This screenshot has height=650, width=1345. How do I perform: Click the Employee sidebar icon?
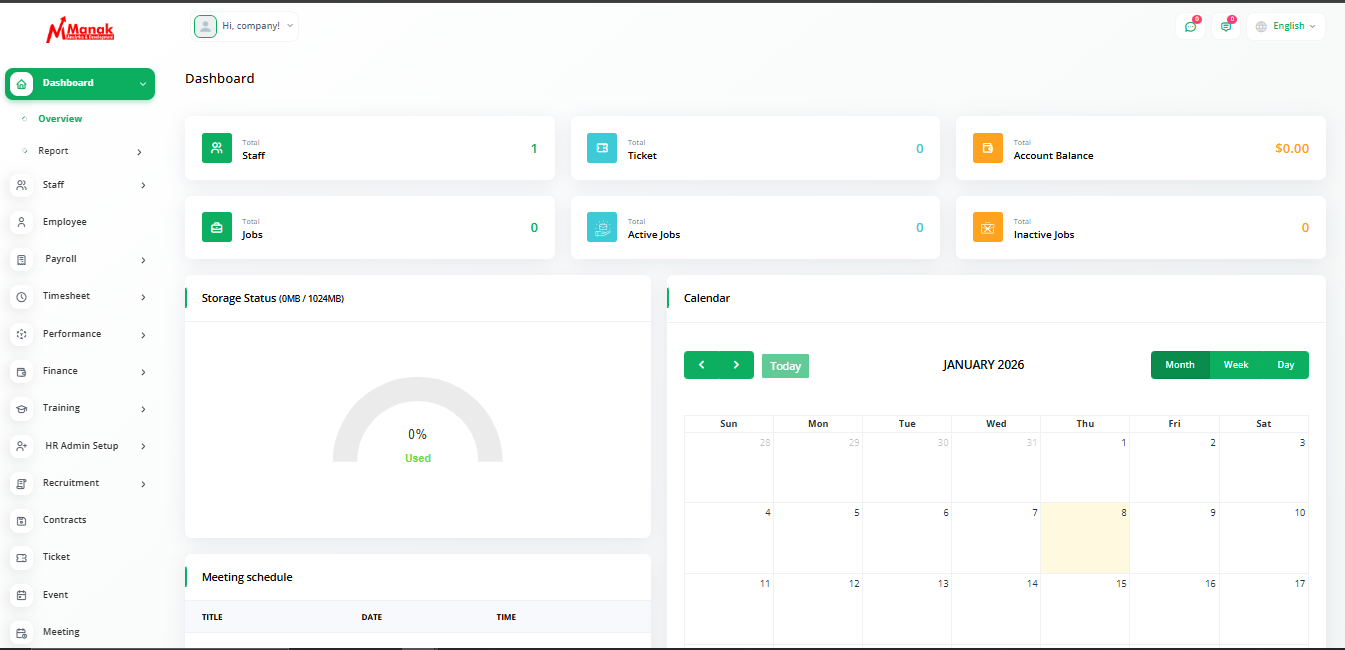[21, 222]
